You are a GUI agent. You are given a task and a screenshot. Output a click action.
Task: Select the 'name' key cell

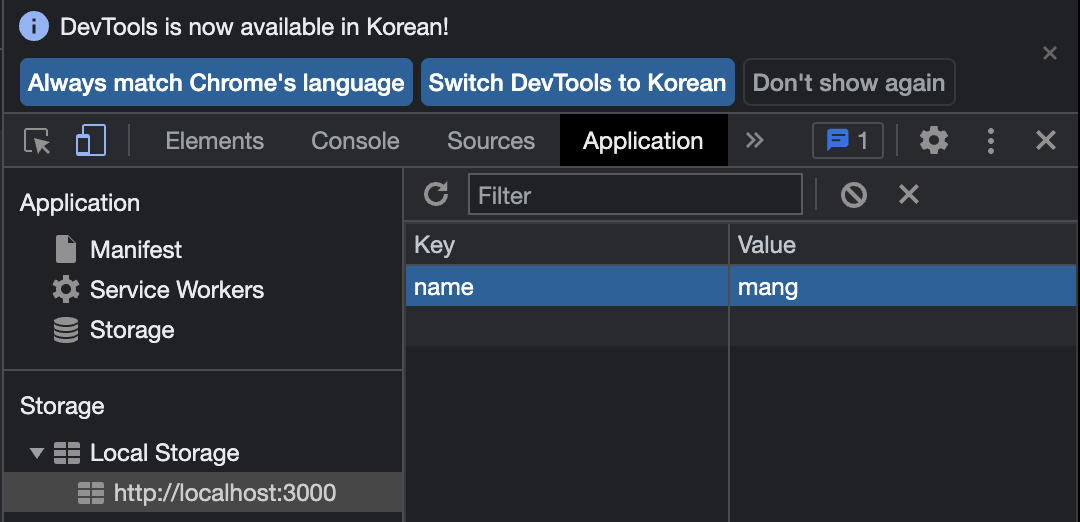click(567, 286)
